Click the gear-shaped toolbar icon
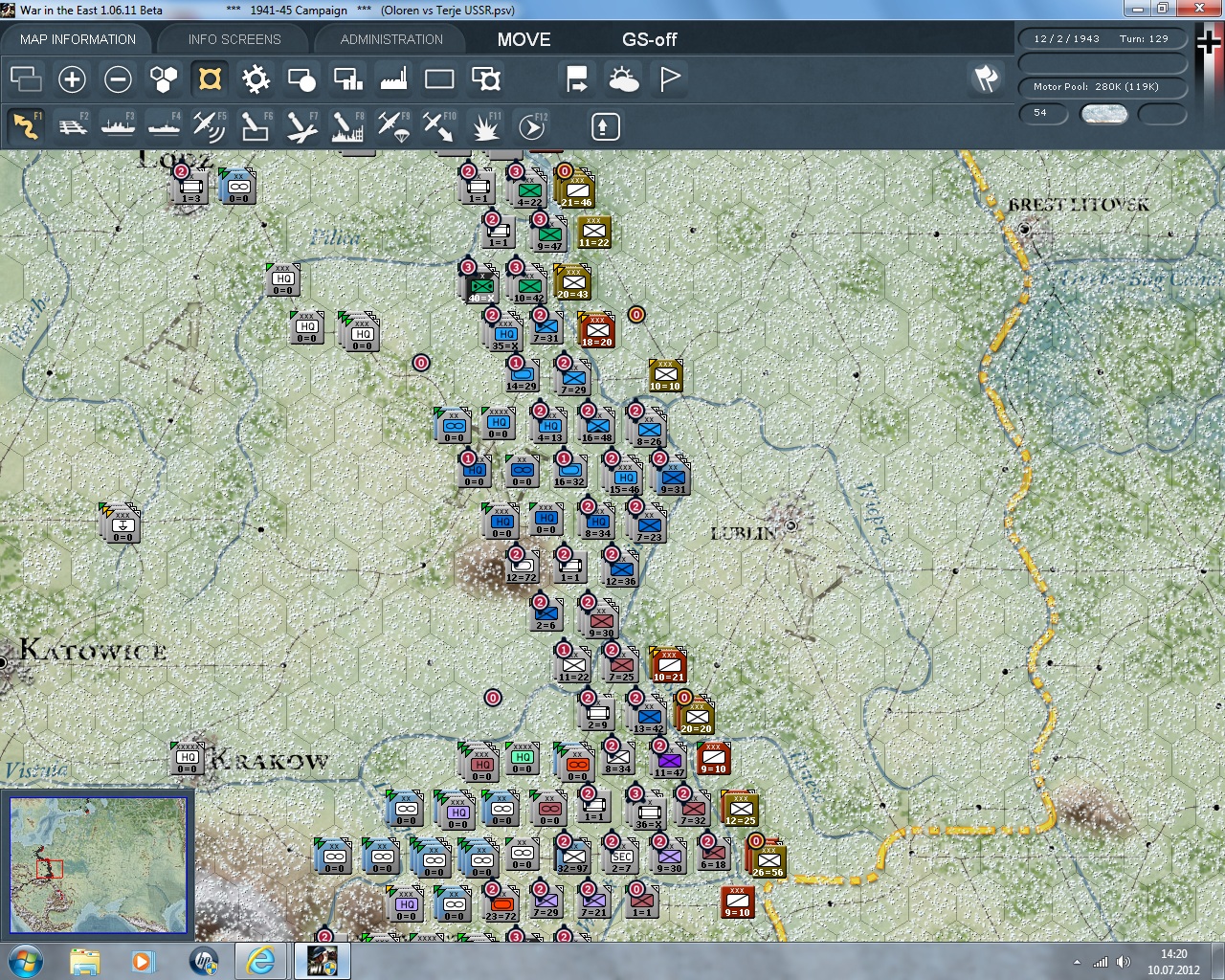 [256, 79]
